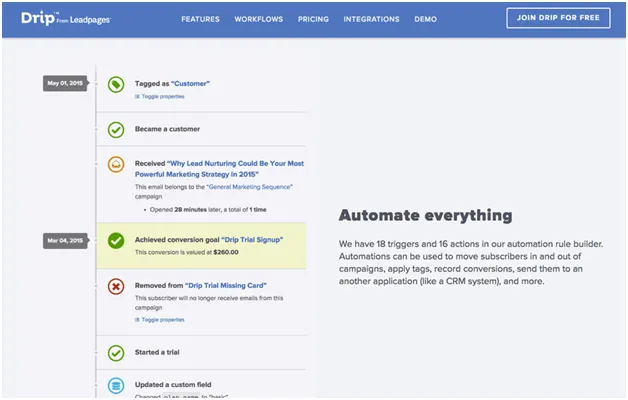This screenshot has height=400, width=628.
Task: Click the solid green check beside Achieved conversion goal
Action: [116, 240]
